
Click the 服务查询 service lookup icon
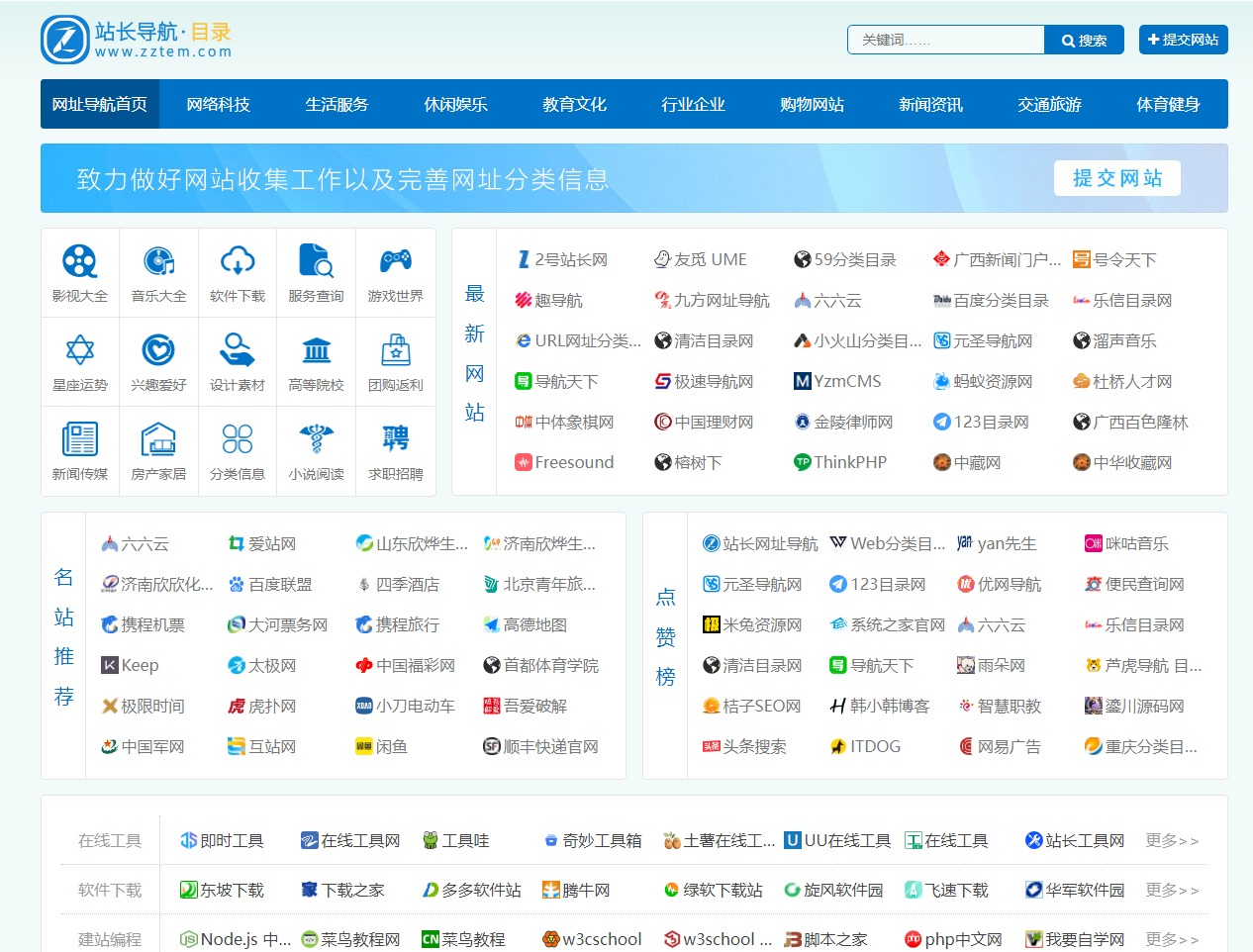tap(316, 271)
